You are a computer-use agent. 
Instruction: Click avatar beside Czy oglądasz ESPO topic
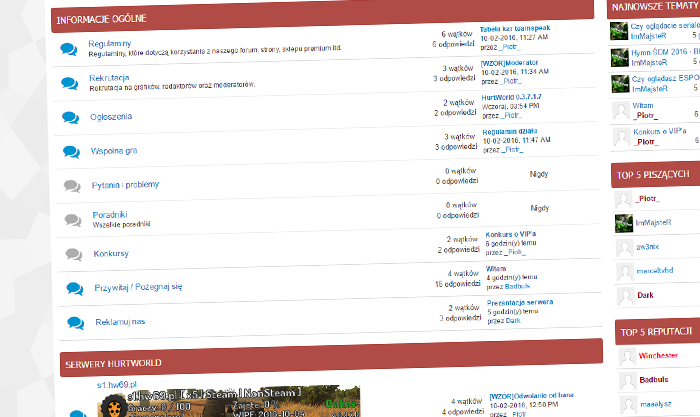coord(620,84)
